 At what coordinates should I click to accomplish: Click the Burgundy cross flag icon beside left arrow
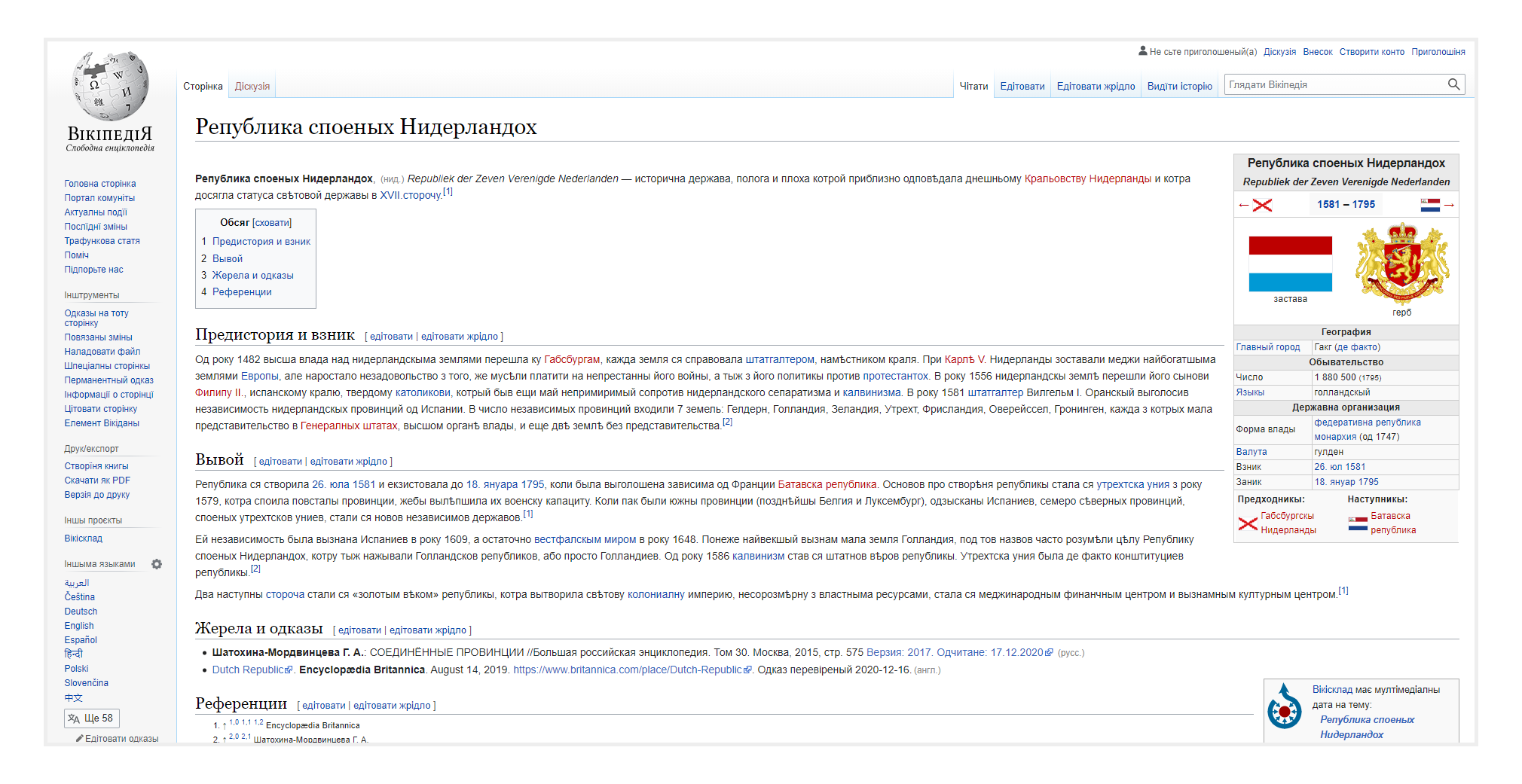(1262, 205)
